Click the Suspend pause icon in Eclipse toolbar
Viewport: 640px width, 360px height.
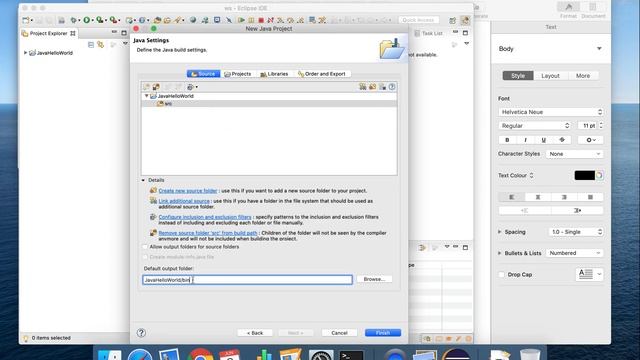click(x=251, y=20)
